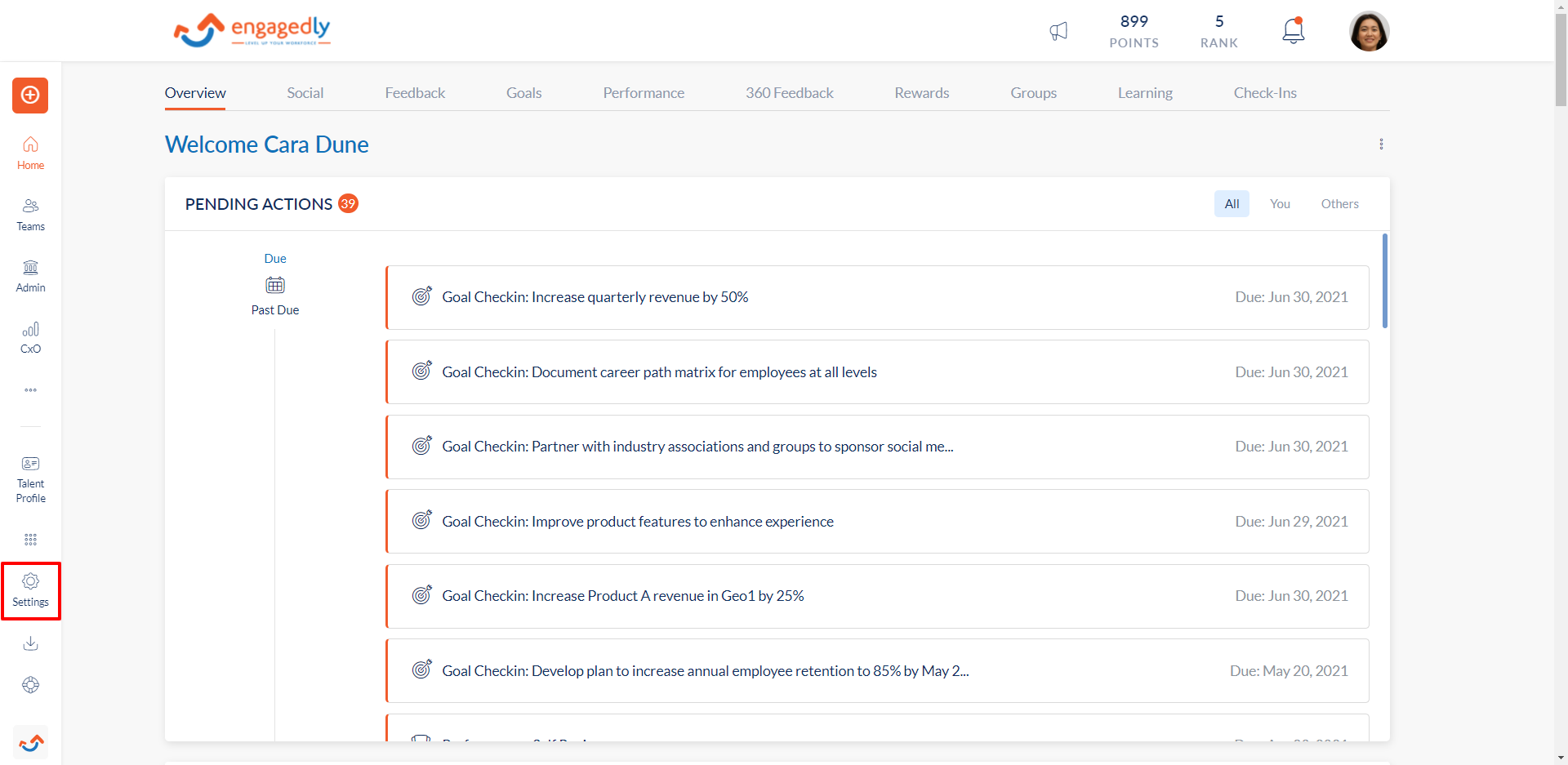This screenshot has width=1568, height=765.
Task: Filter pending actions by Others
Action: pyautogui.click(x=1339, y=204)
